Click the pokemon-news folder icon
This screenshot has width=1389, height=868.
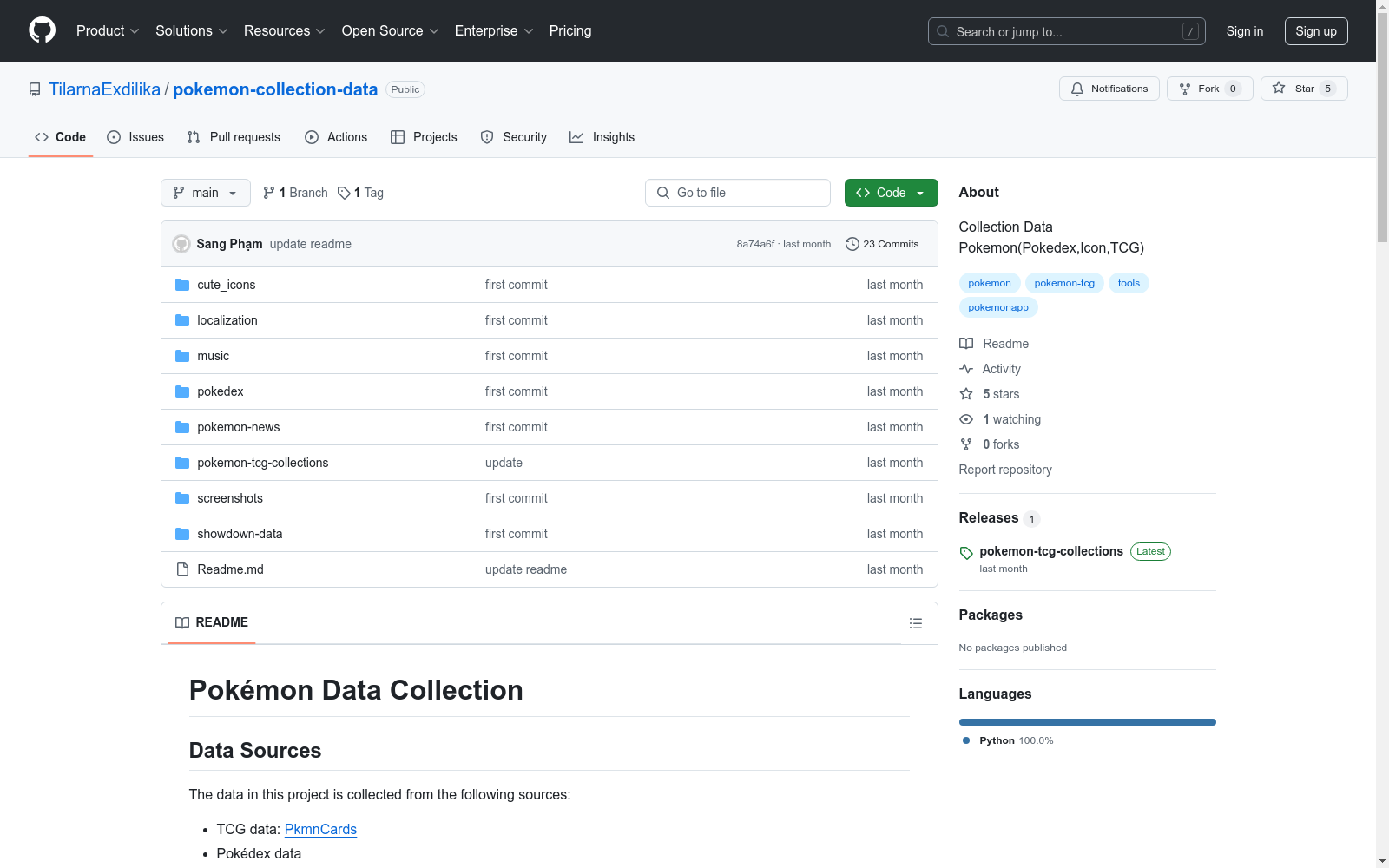(182, 427)
